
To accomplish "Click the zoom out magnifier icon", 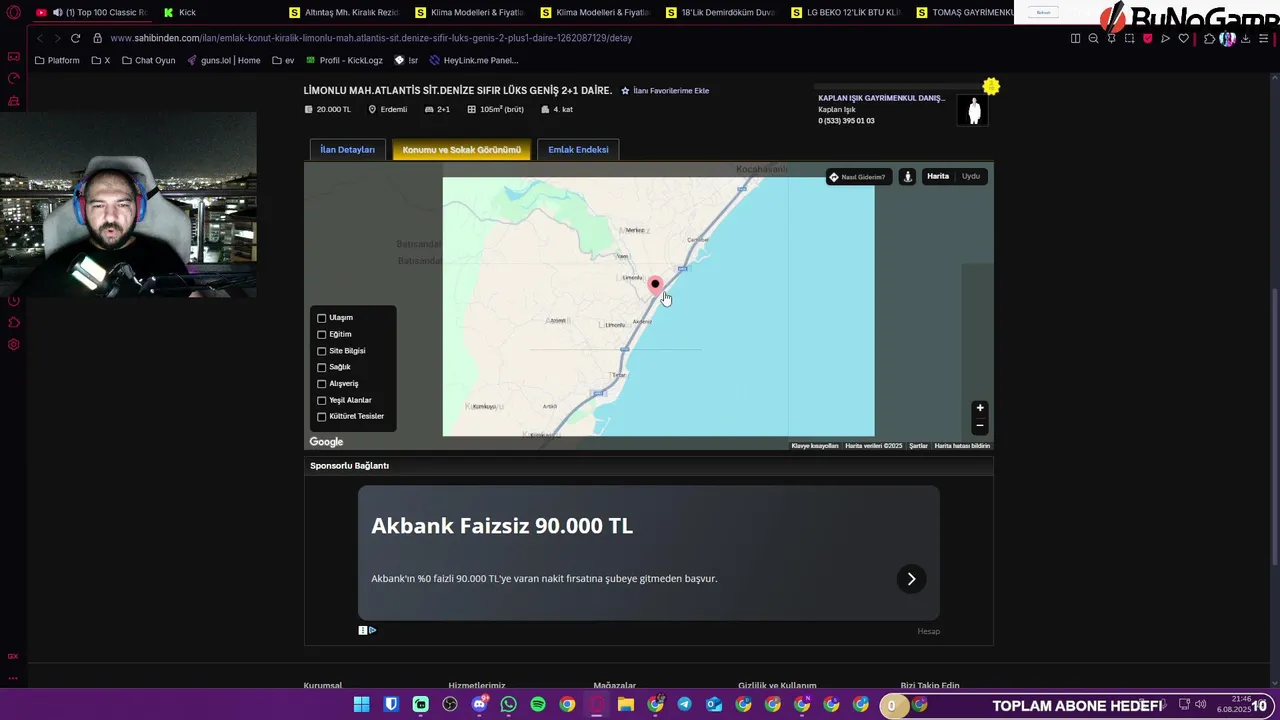I will [x=1093, y=38].
